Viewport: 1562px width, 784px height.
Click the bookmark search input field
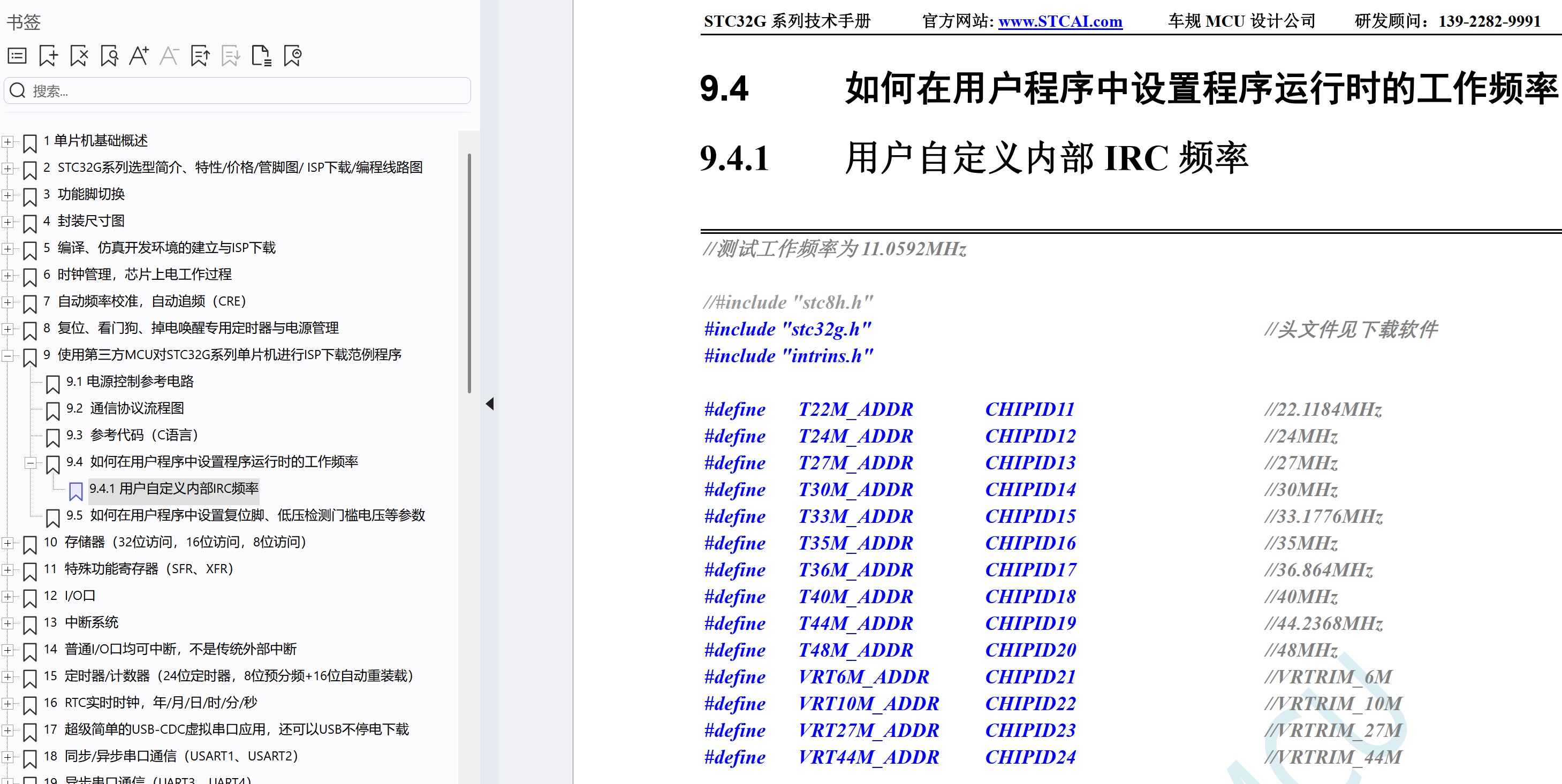coord(237,90)
